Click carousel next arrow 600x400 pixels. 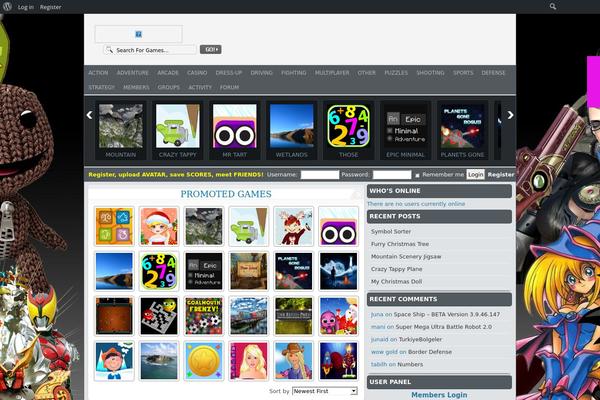(510, 115)
